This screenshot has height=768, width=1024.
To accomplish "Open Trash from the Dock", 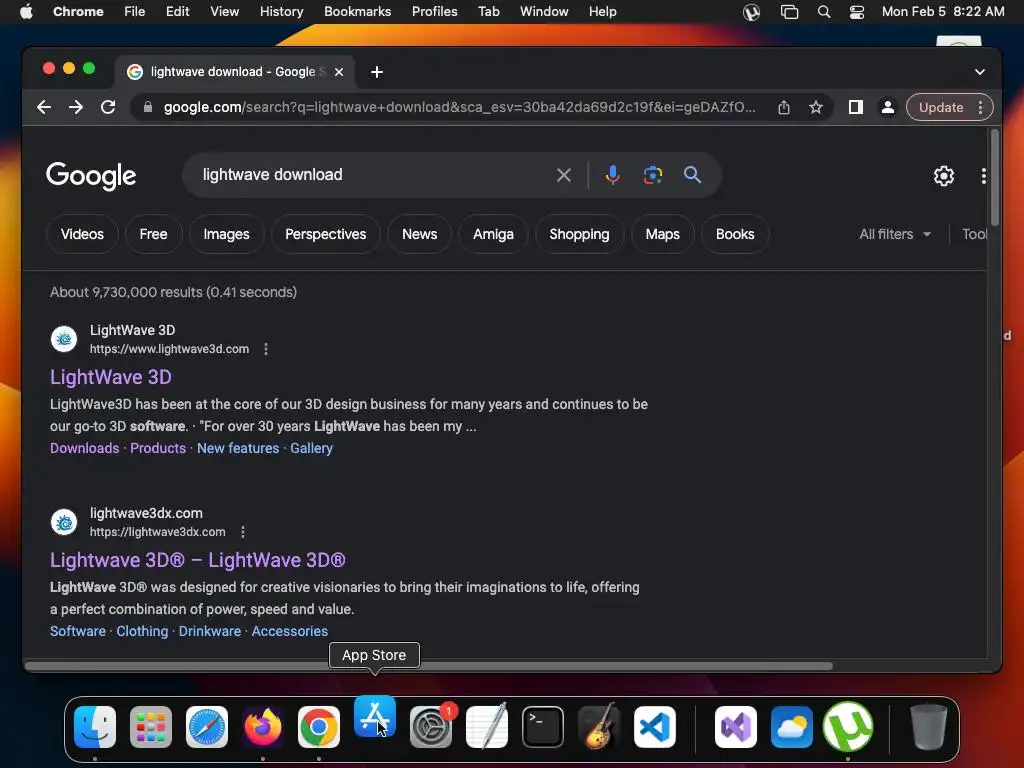I will [928, 727].
